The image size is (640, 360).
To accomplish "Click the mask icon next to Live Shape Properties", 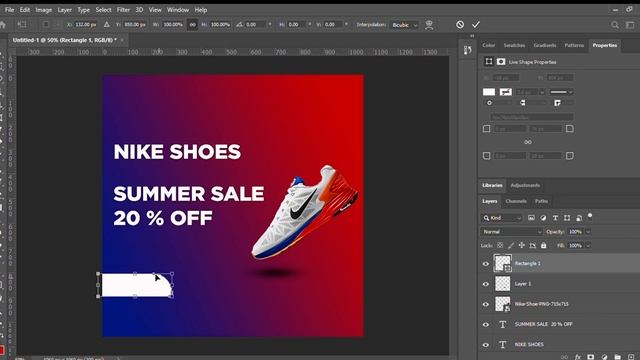I will 501,62.
